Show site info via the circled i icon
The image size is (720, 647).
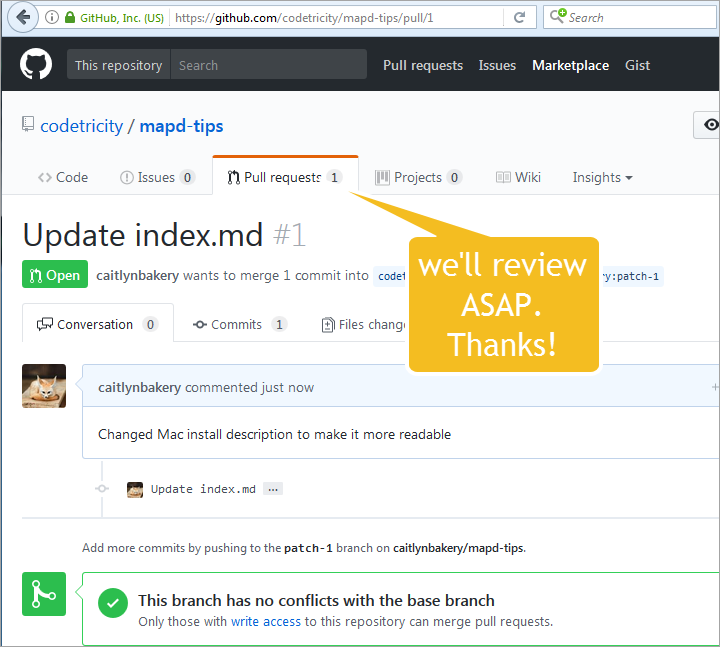[52, 17]
